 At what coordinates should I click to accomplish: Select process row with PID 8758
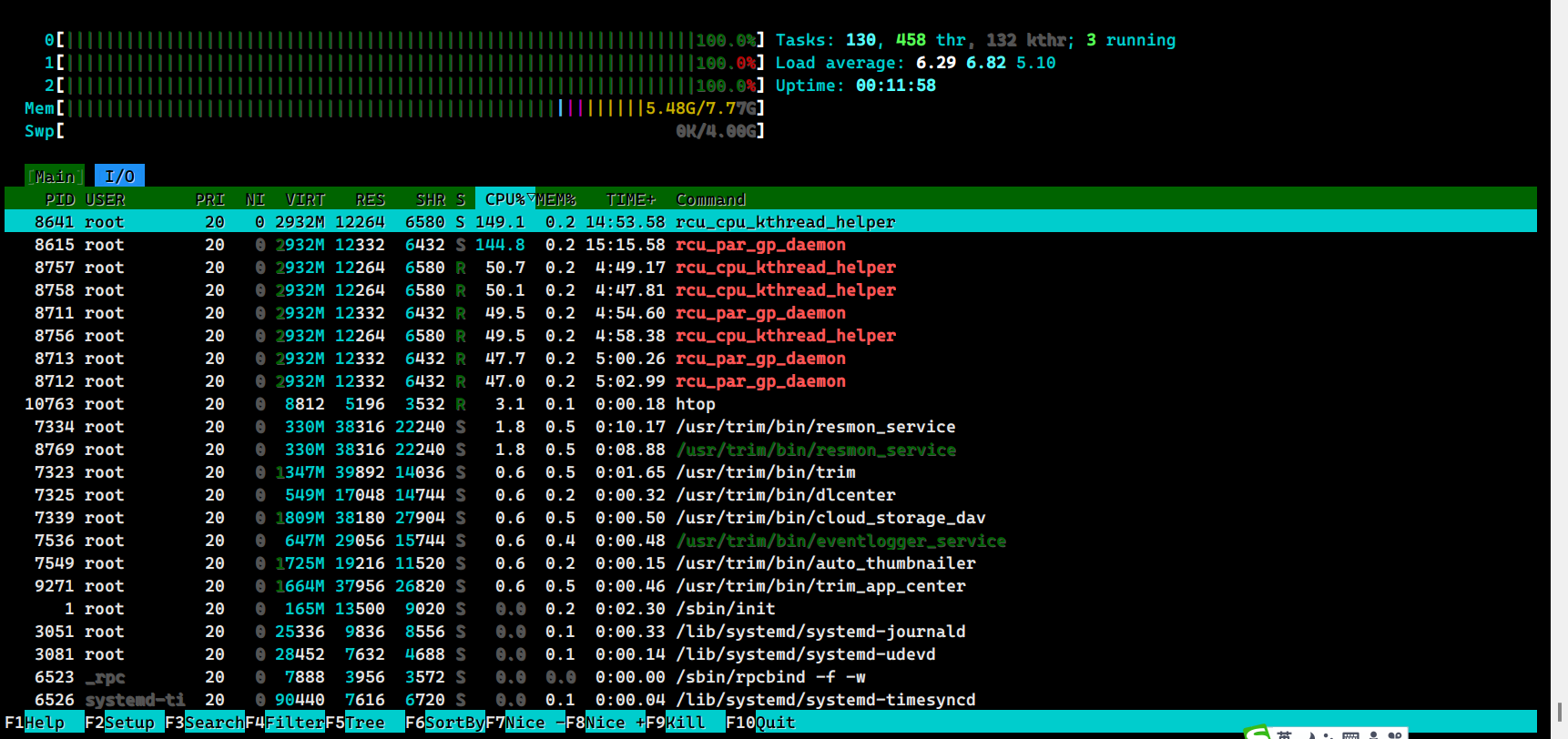coord(770,290)
